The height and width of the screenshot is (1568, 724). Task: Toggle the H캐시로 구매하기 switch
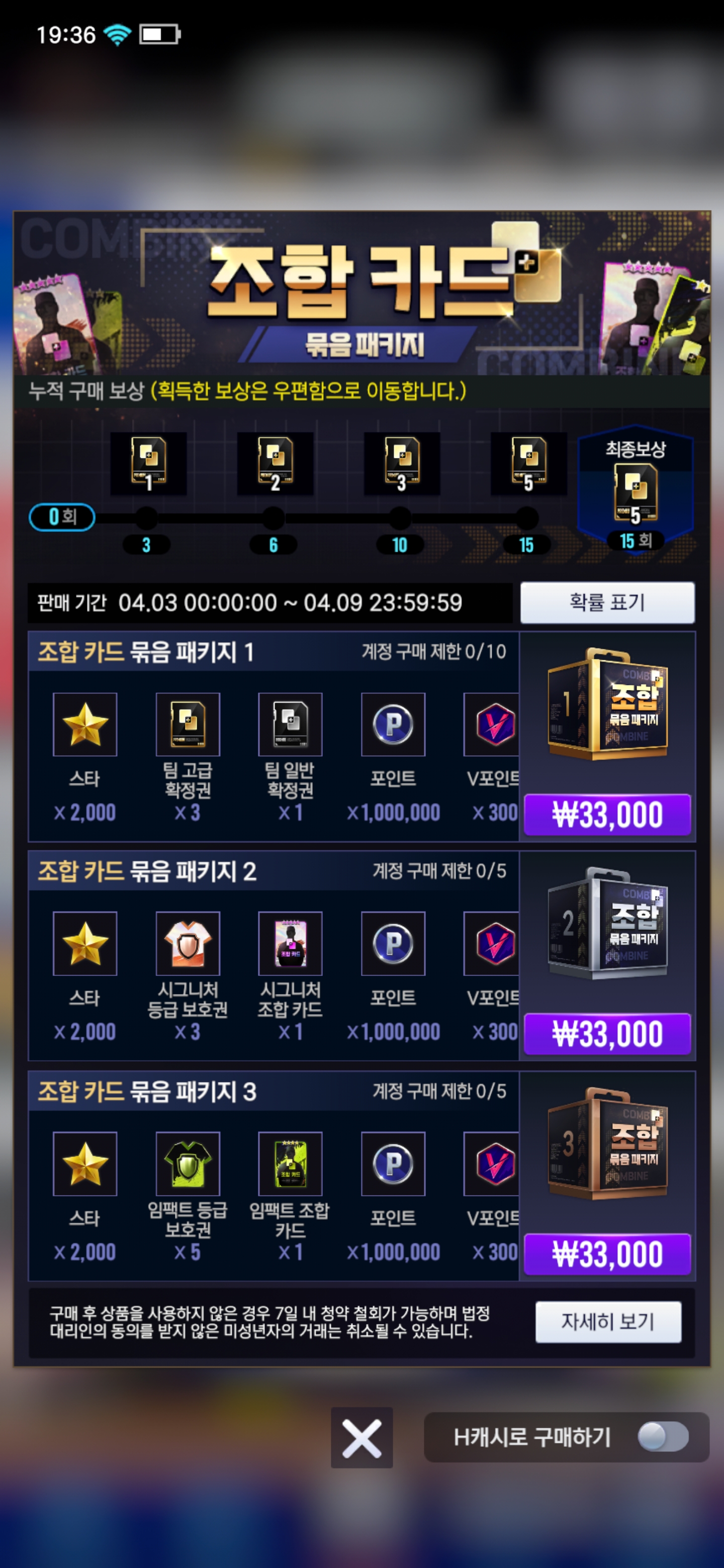663,1437
